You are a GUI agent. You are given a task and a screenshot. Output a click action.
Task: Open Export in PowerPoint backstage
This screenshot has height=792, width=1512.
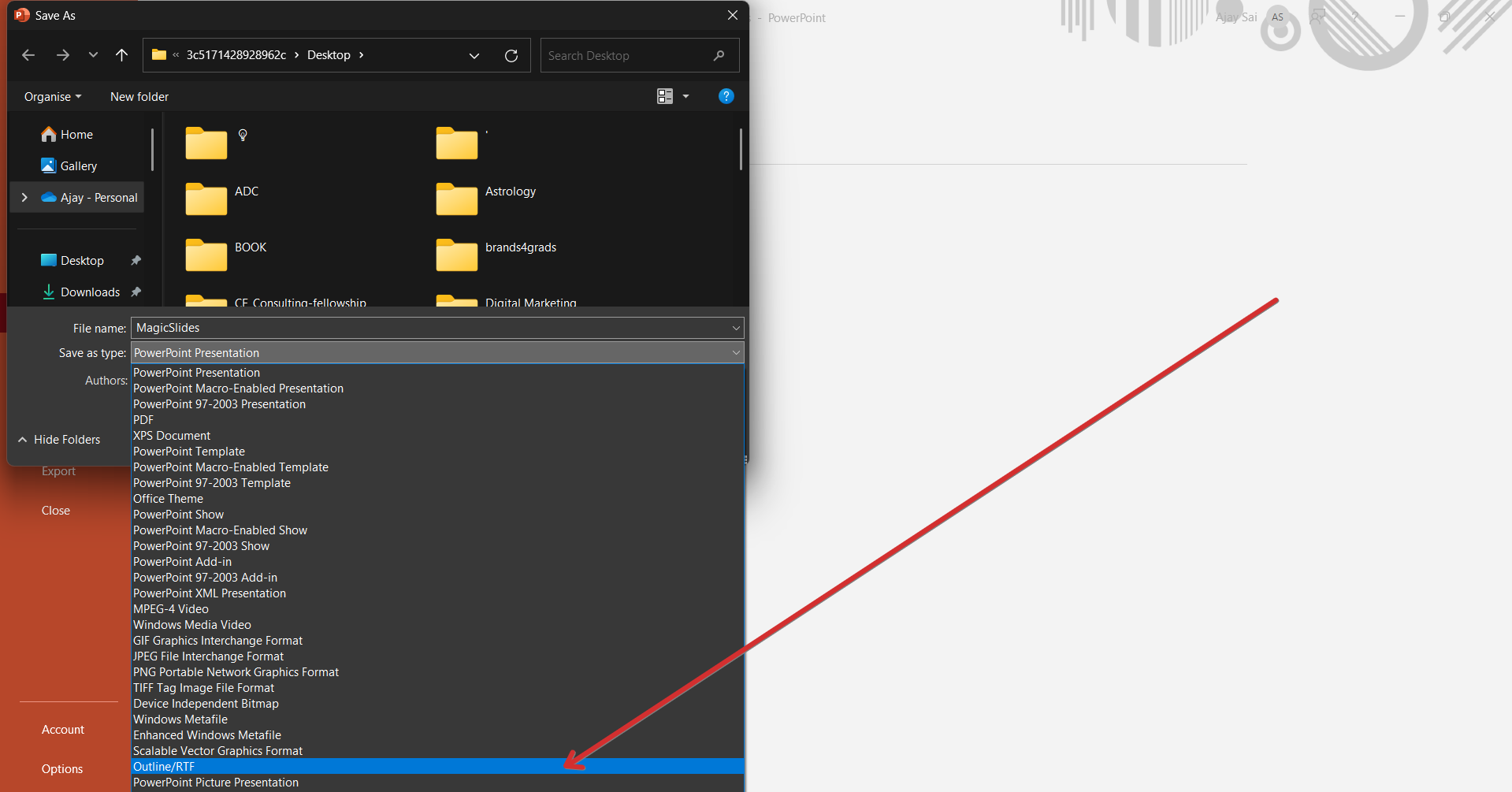coord(58,471)
